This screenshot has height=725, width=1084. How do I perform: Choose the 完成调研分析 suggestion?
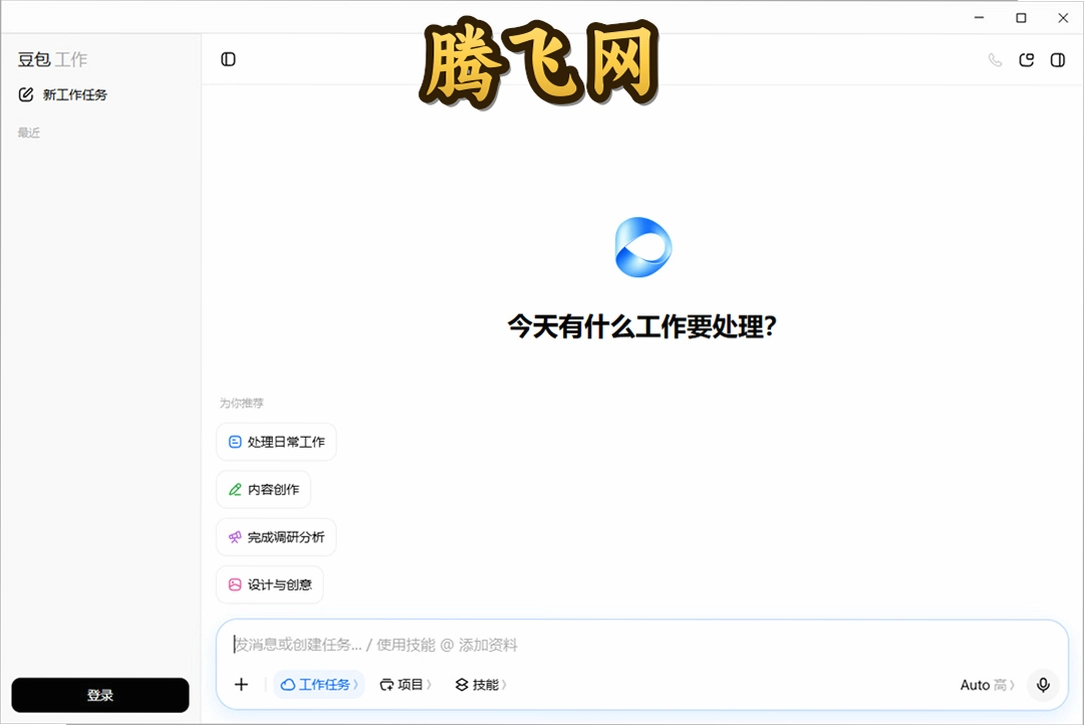(277, 537)
